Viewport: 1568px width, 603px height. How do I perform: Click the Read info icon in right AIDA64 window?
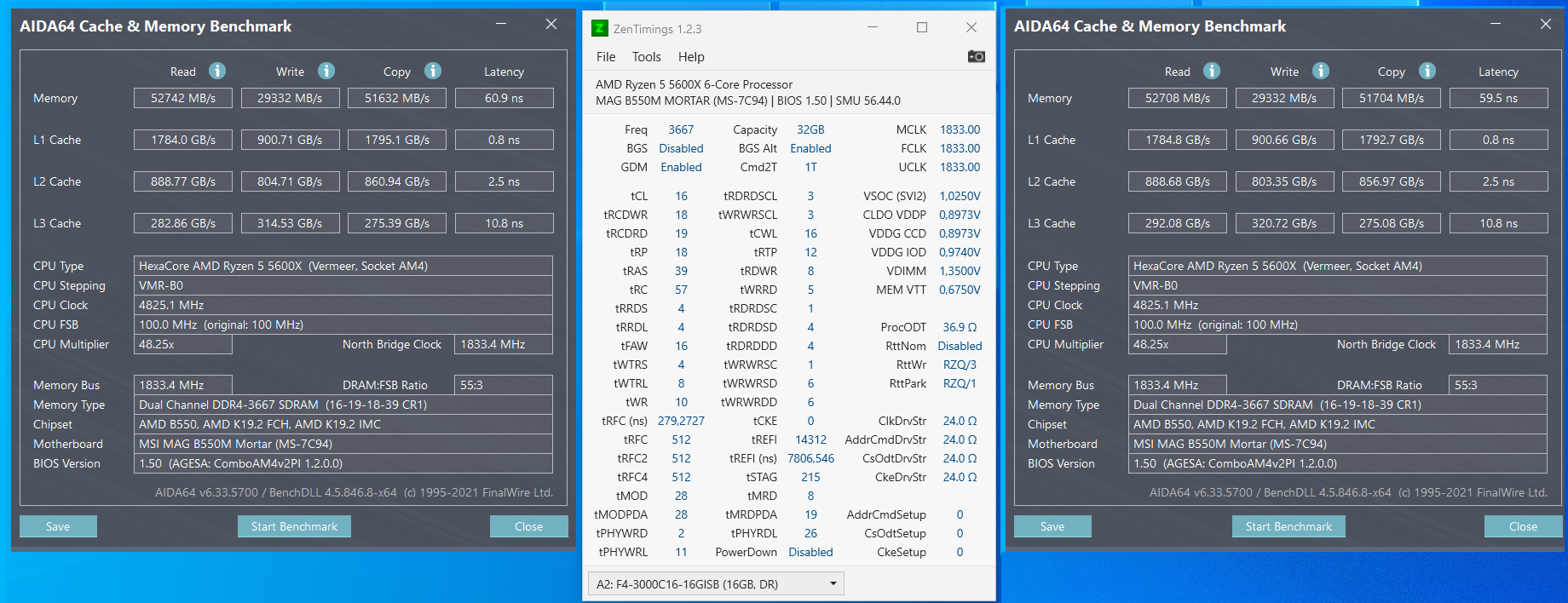tap(1212, 71)
